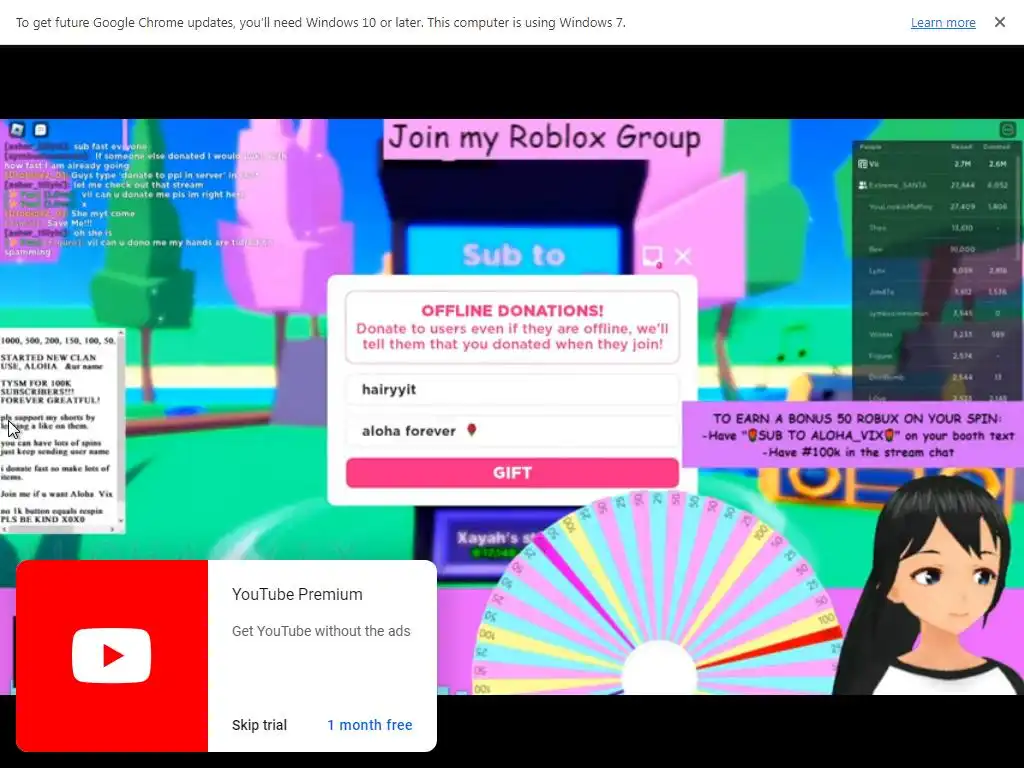Click the 'Save Me!!!' chat message
The height and width of the screenshot is (768, 1024).
coord(69,223)
